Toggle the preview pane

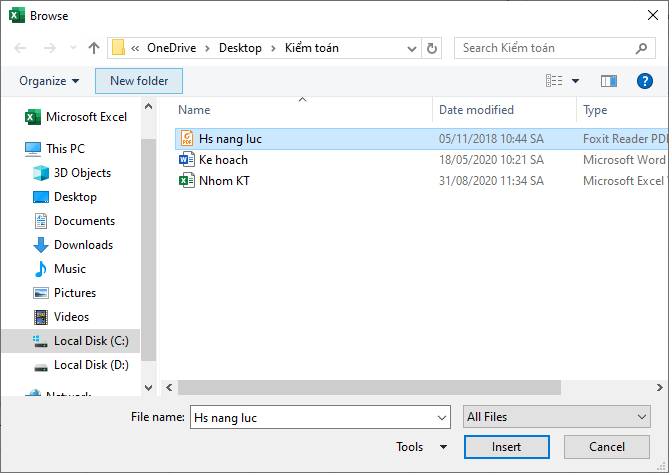coord(609,81)
